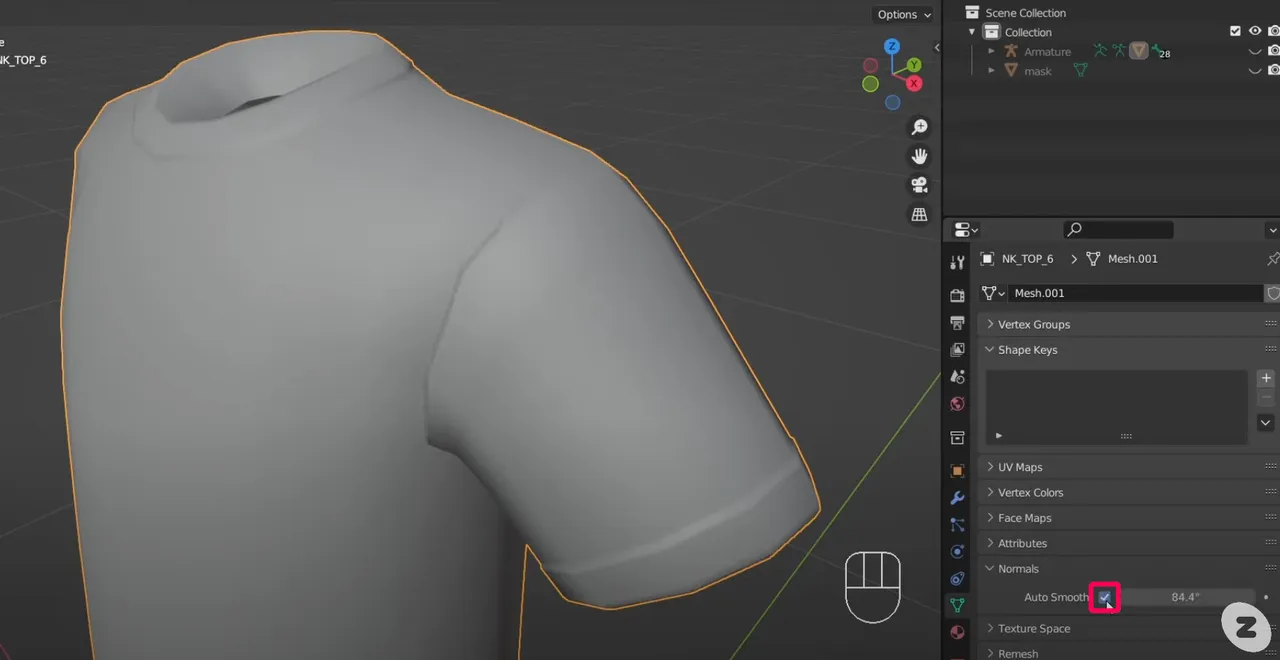Select the green Object Data Properties tab
Screen dimensions: 1280x660
(x=957, y=604)
